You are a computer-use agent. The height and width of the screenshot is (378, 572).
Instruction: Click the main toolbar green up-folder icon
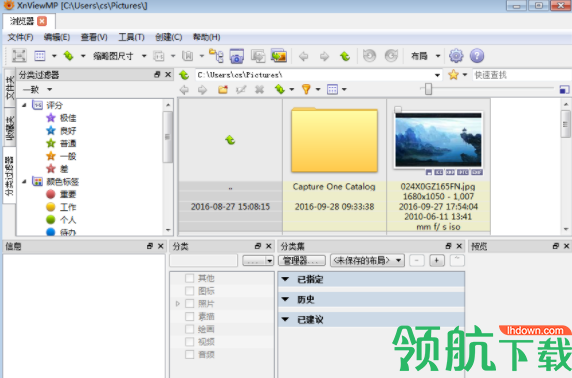click(x=345, y=56)
